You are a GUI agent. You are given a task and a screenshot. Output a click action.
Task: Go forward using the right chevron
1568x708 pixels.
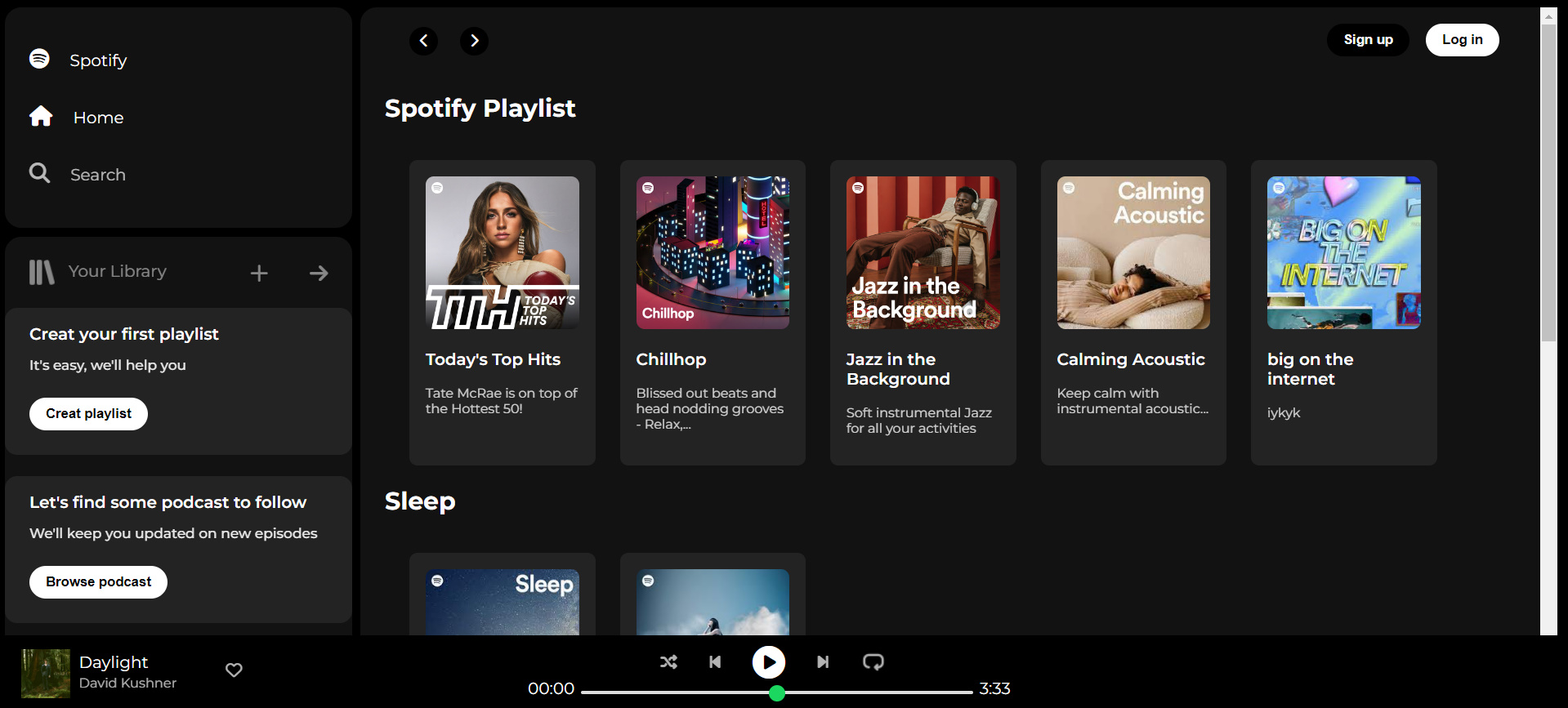tap(474, 40)
